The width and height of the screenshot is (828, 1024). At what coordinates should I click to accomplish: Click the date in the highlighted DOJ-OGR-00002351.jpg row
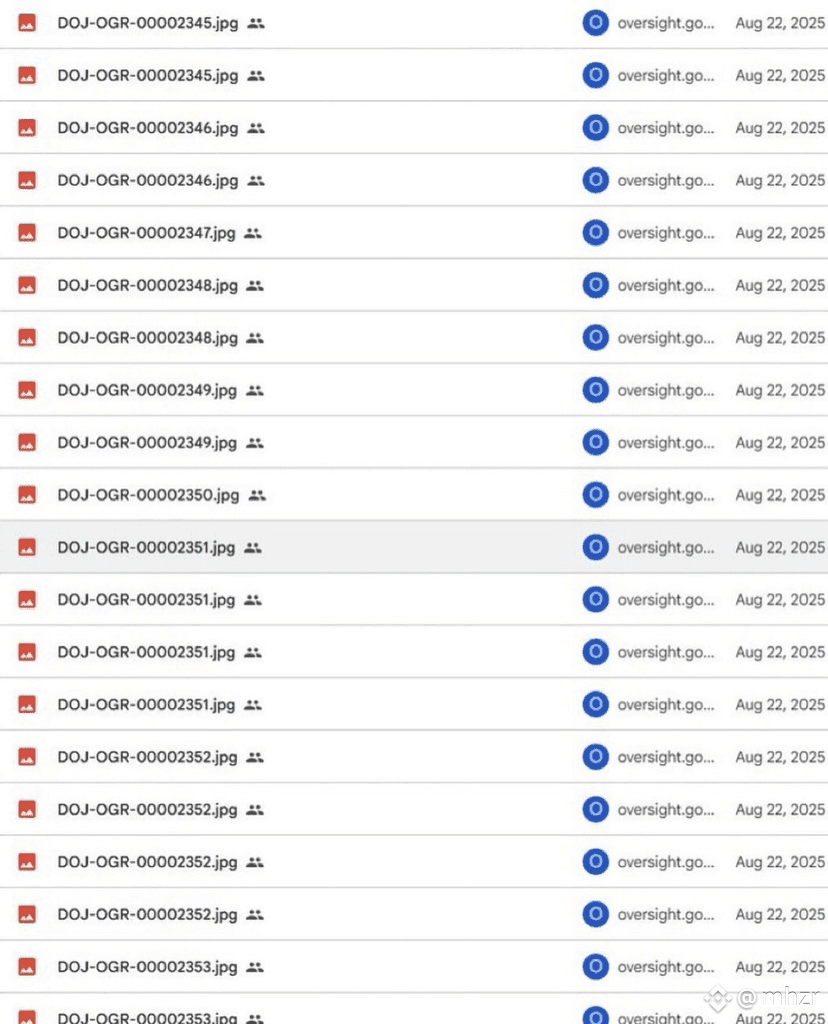click(x=780, y=547)
